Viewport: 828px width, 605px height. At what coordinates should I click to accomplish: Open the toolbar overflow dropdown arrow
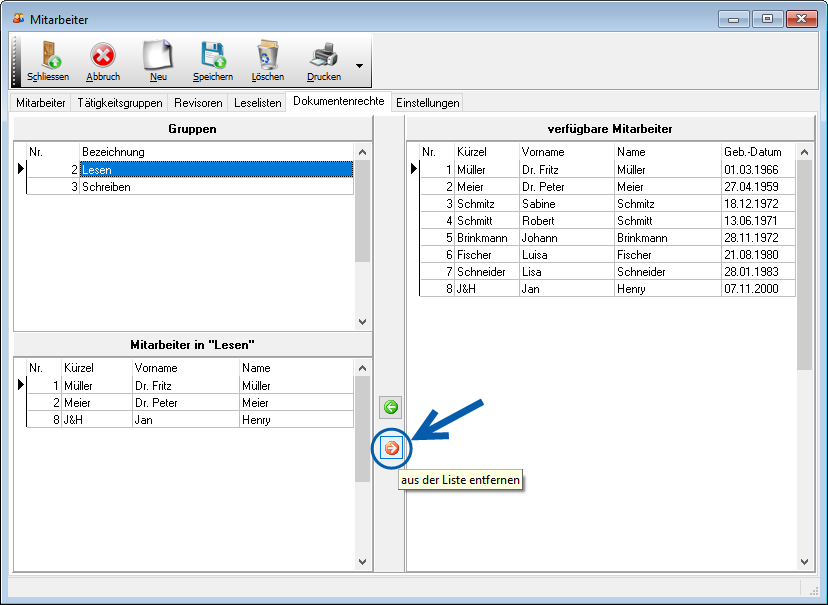point(359,67)
